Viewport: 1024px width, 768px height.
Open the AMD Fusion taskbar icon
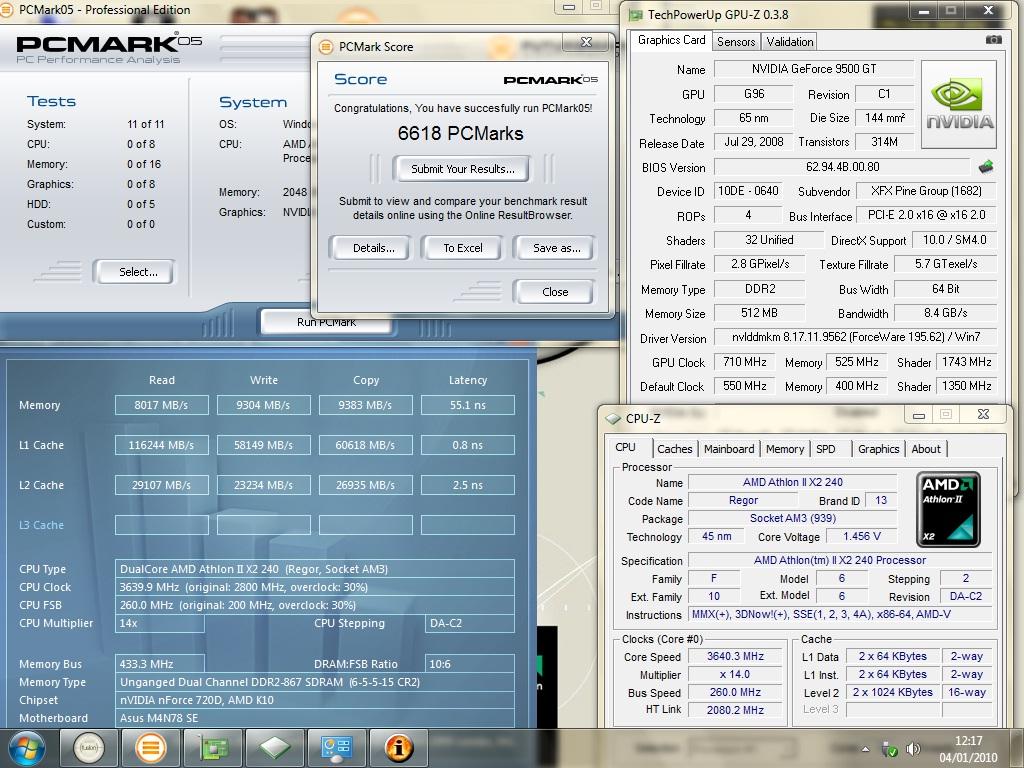(89, 748)
